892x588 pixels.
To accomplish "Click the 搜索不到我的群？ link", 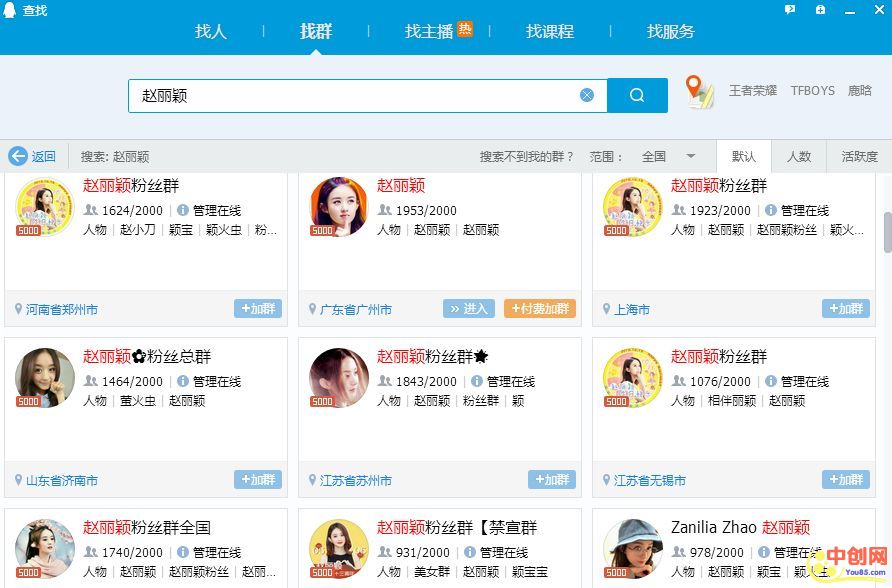I will (527, 156).
